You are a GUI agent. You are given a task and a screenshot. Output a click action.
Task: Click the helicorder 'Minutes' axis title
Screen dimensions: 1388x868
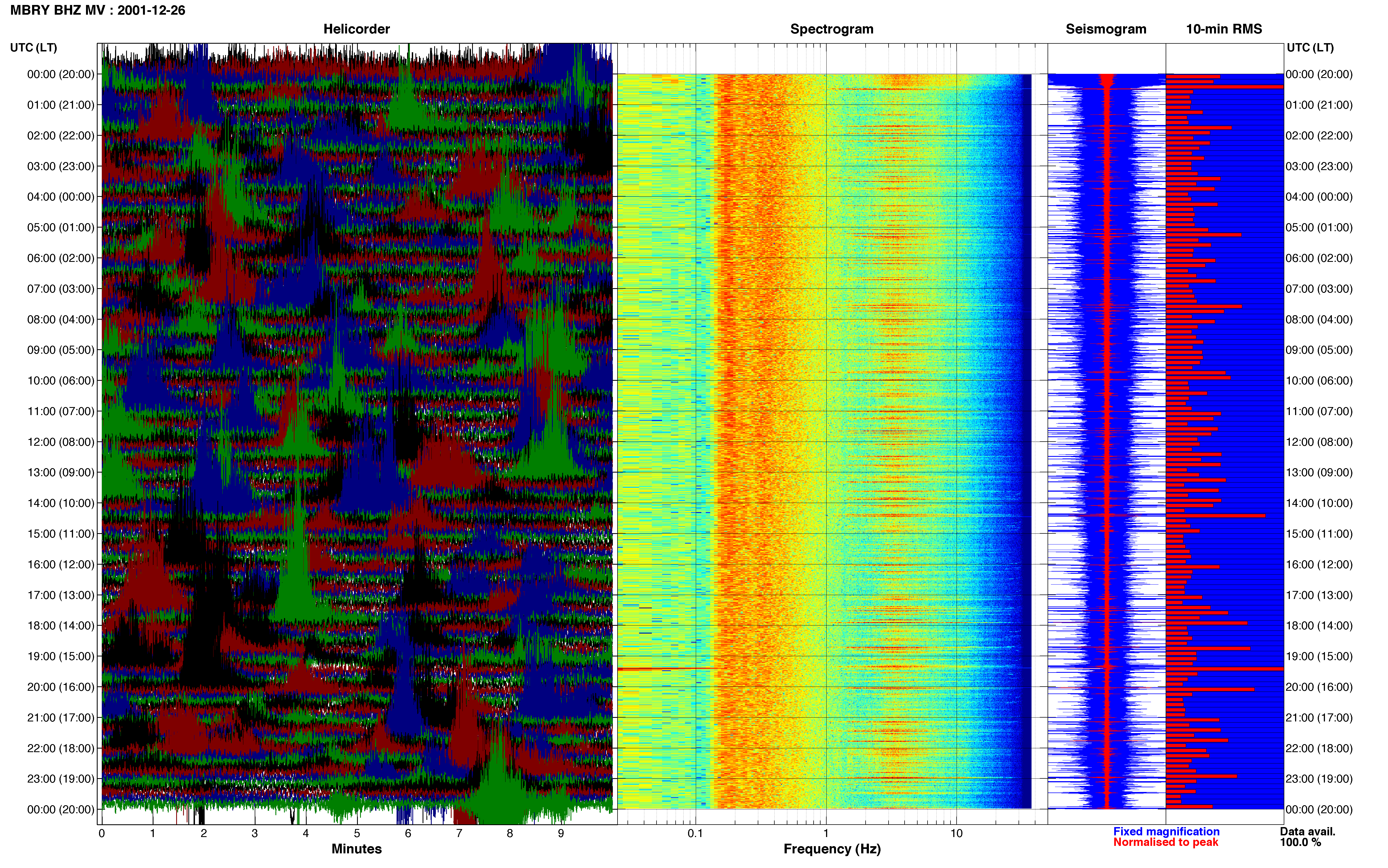coord(356,849)
